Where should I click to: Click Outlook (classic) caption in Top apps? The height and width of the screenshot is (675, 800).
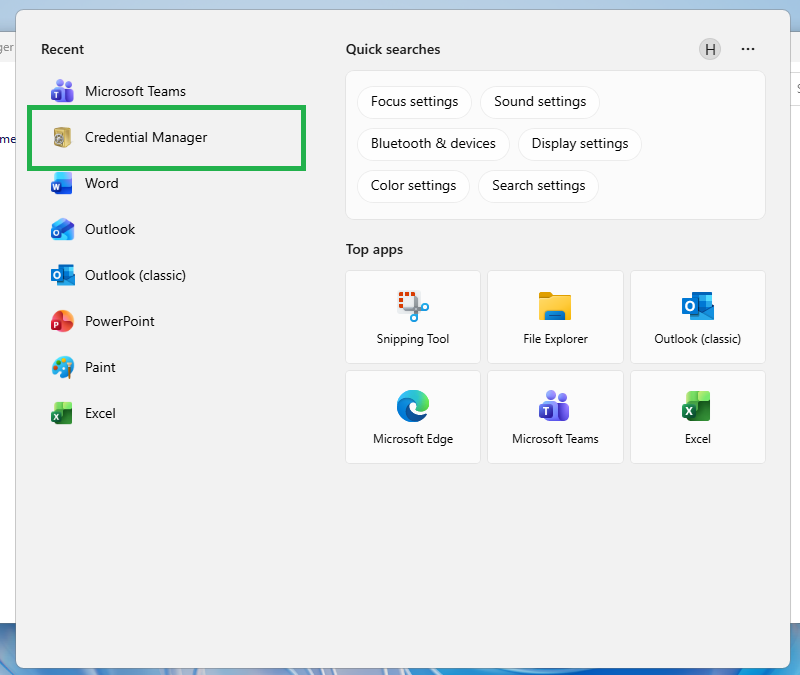697,339
